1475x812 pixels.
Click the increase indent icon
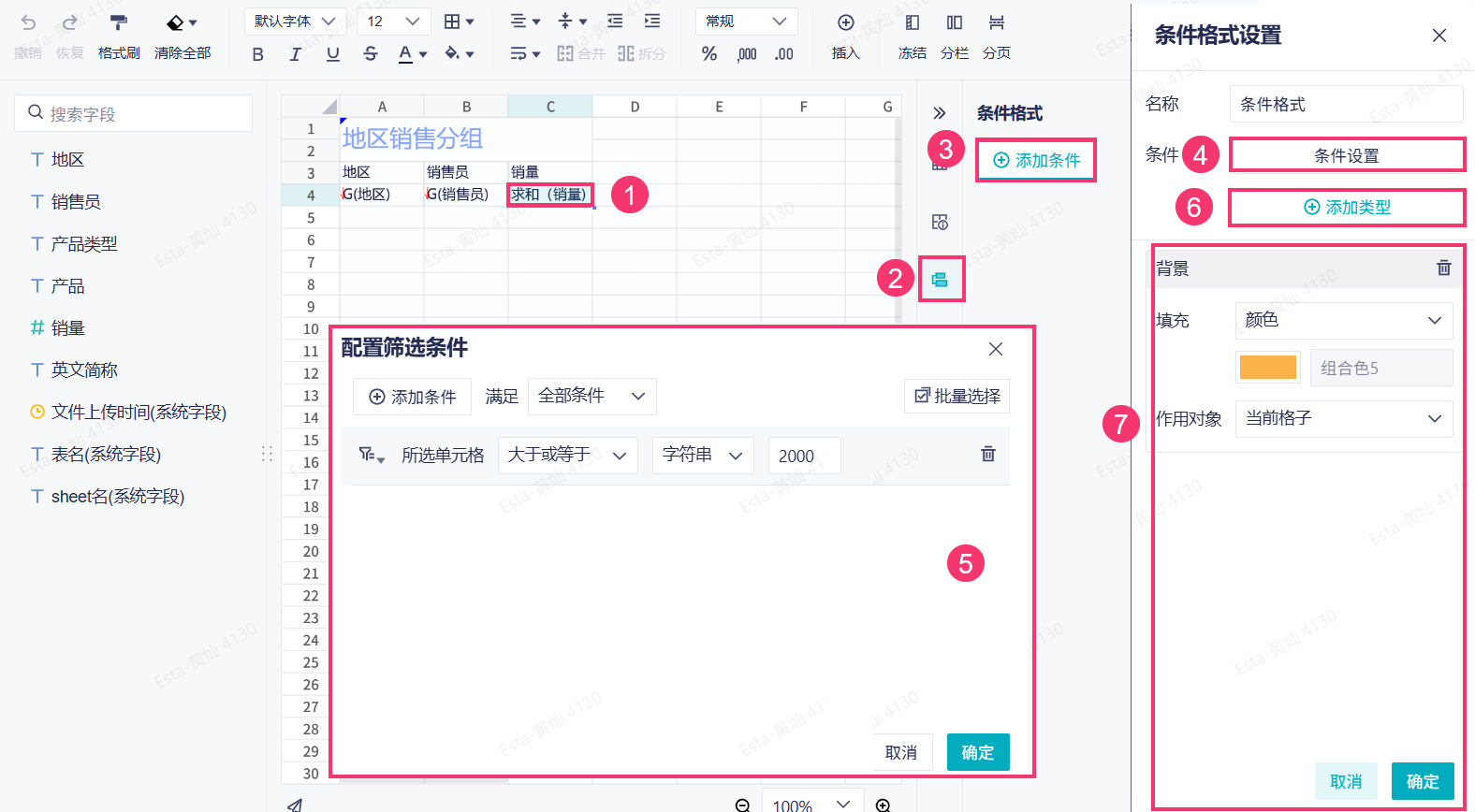point(652,22)
